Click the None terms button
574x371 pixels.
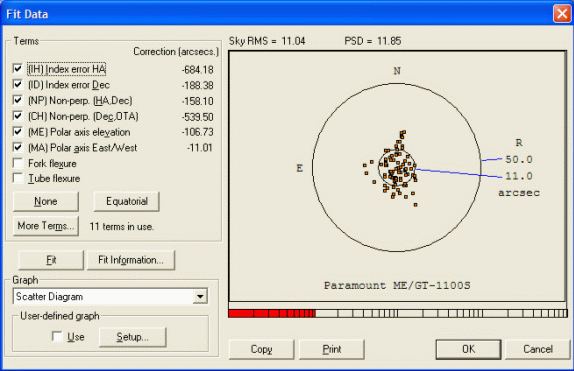click(x=46, y=201)
